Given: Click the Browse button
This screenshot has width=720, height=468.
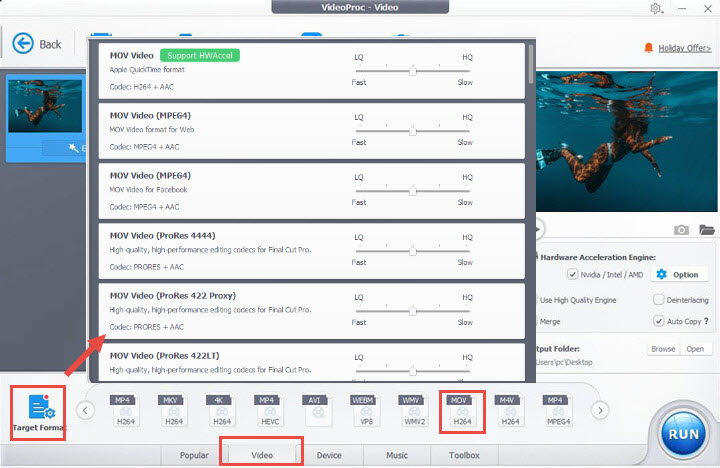Looking at the screenshot, I should (663, 349).
